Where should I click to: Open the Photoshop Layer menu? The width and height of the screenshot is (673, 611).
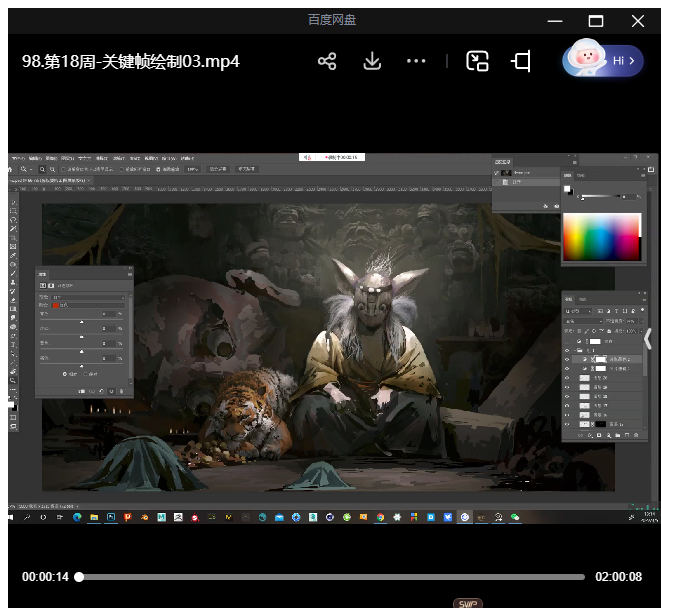[68, 158]
